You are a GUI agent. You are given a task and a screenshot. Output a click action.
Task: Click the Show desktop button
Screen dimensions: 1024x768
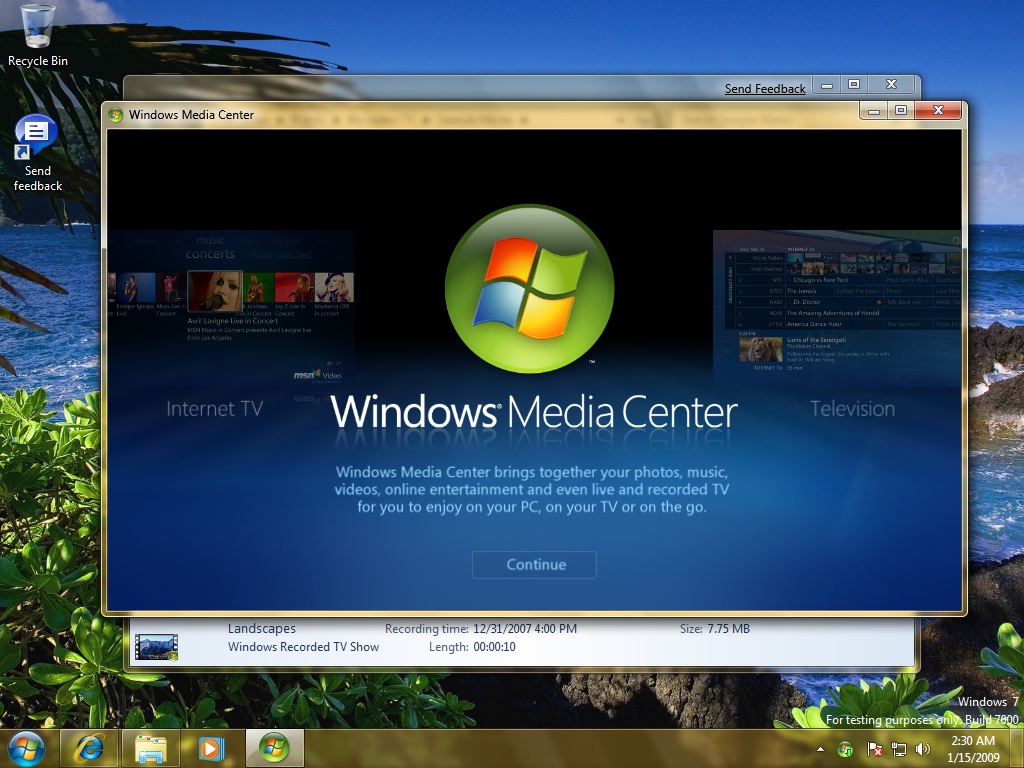[x=1018, y=749]
